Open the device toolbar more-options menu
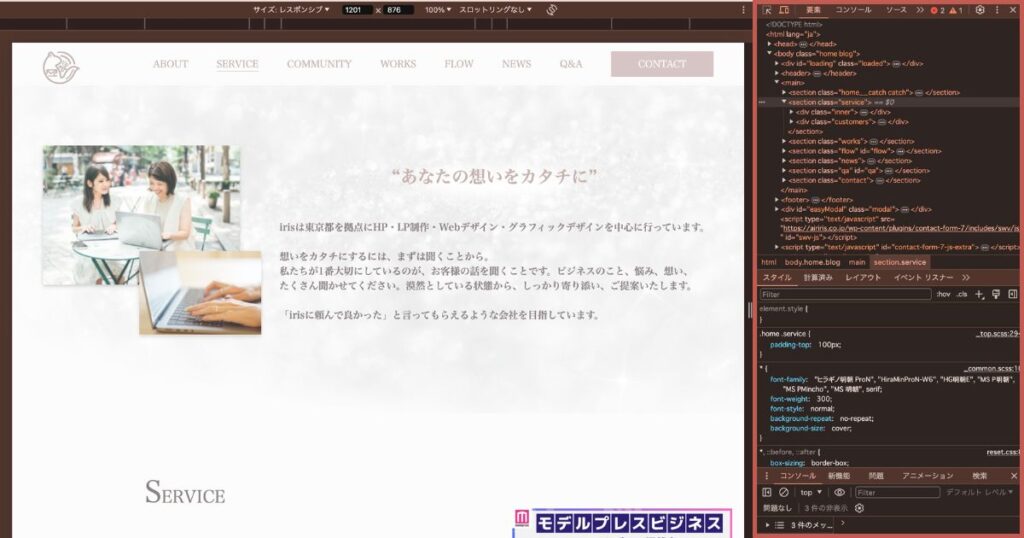The image size is (1024, 538). (x=743, y=10)
